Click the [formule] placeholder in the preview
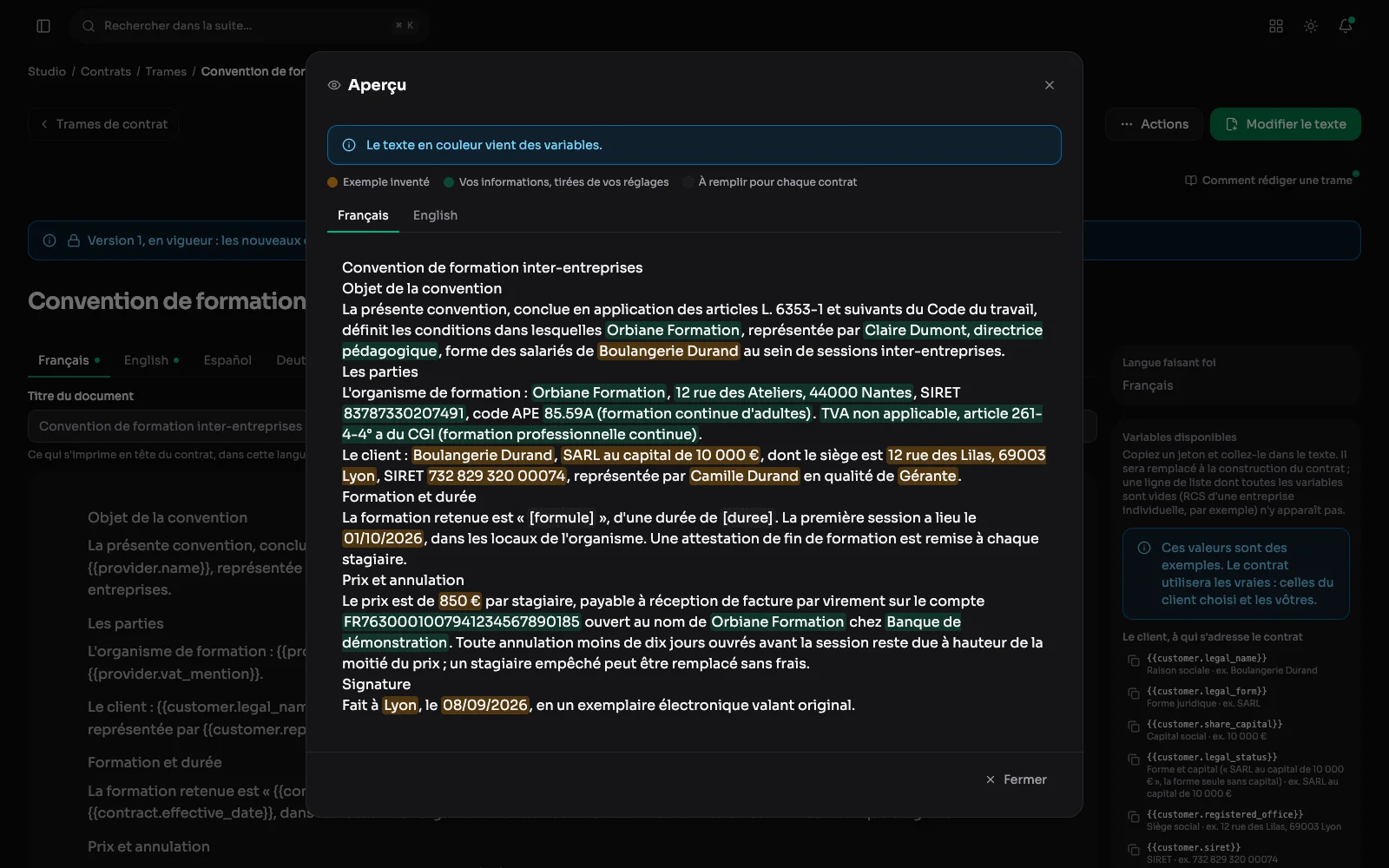The image size is (1389, 868). tap(562, 517)
